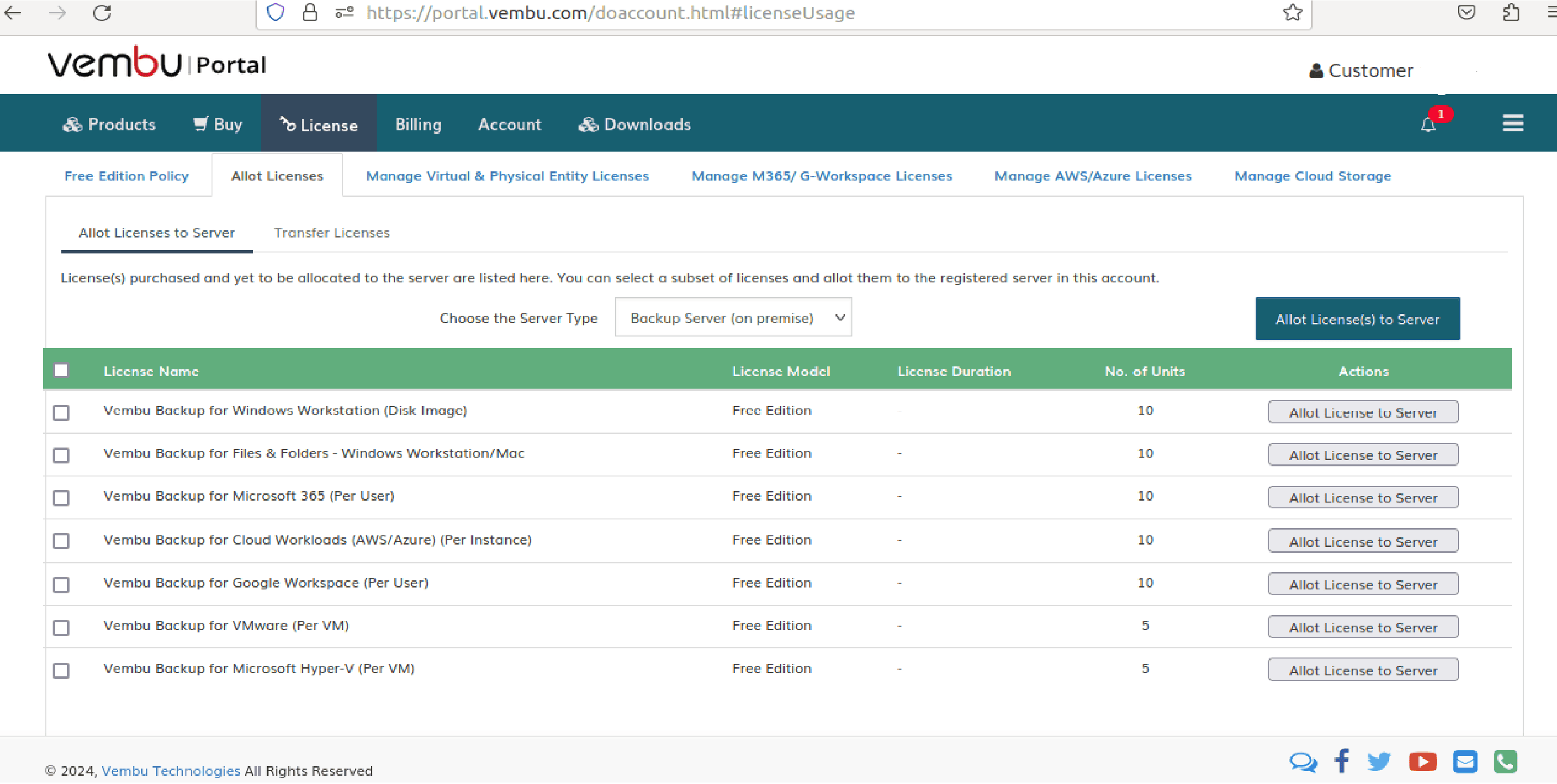Viewport: 1557px width, 784px height.
Task: Open the Pocket save icon
Action: click(x=1466, y=12)
